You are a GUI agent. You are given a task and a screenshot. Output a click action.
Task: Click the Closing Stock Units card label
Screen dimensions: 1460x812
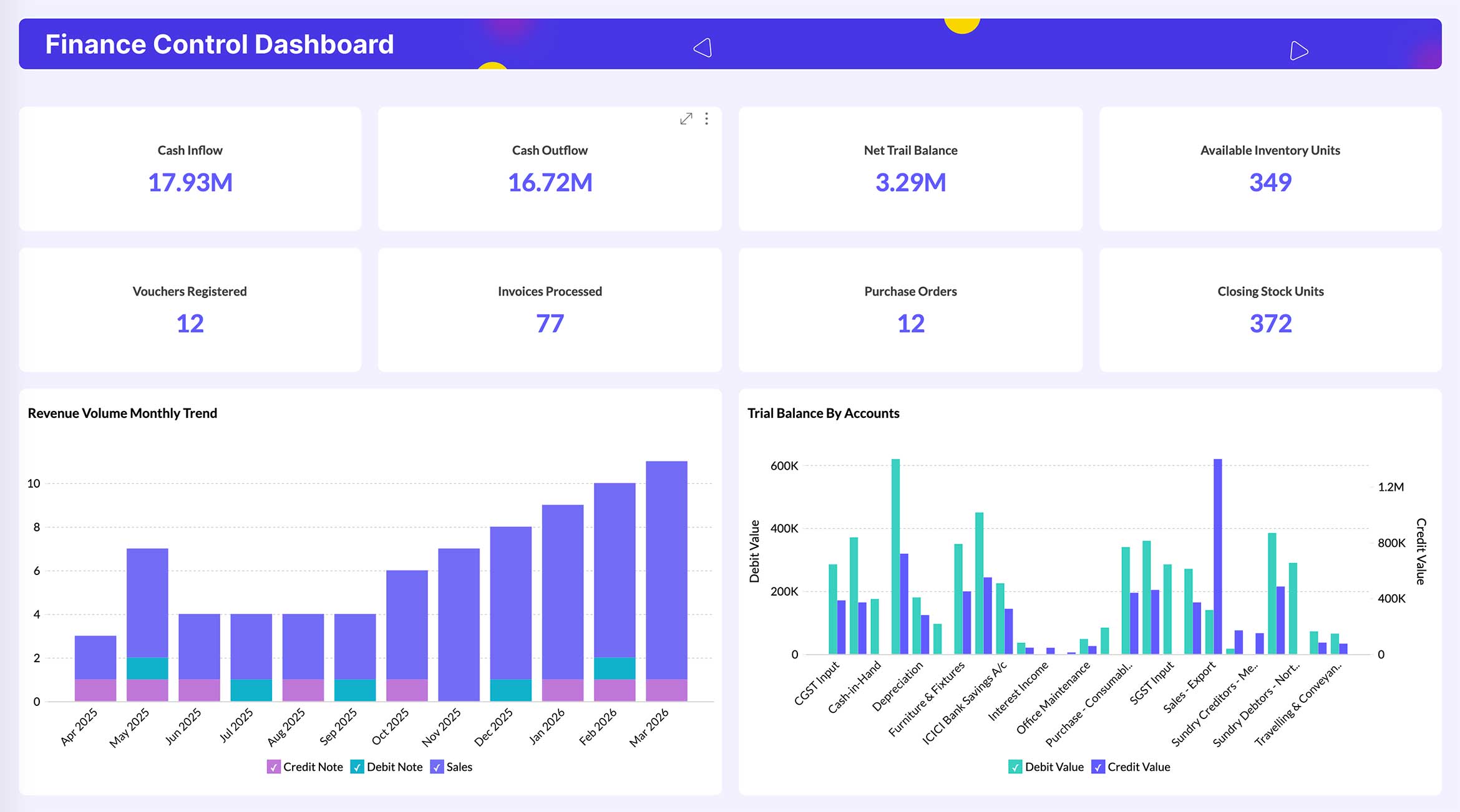[x=1270, y=291]
